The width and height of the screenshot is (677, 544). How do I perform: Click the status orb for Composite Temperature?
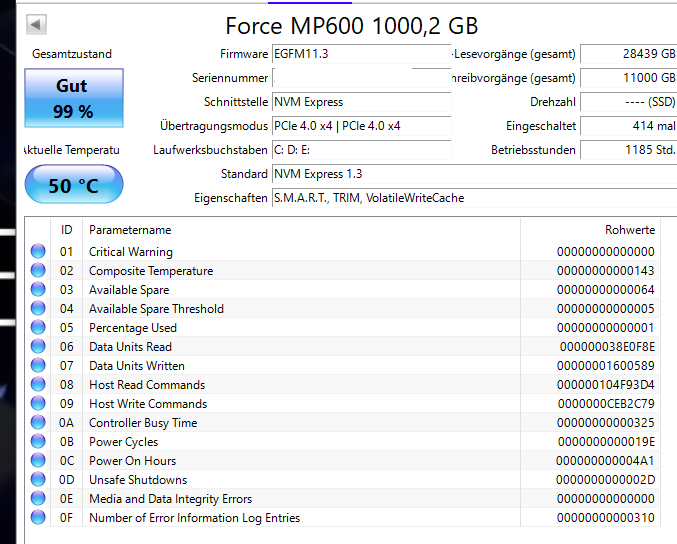click(38, 270)
